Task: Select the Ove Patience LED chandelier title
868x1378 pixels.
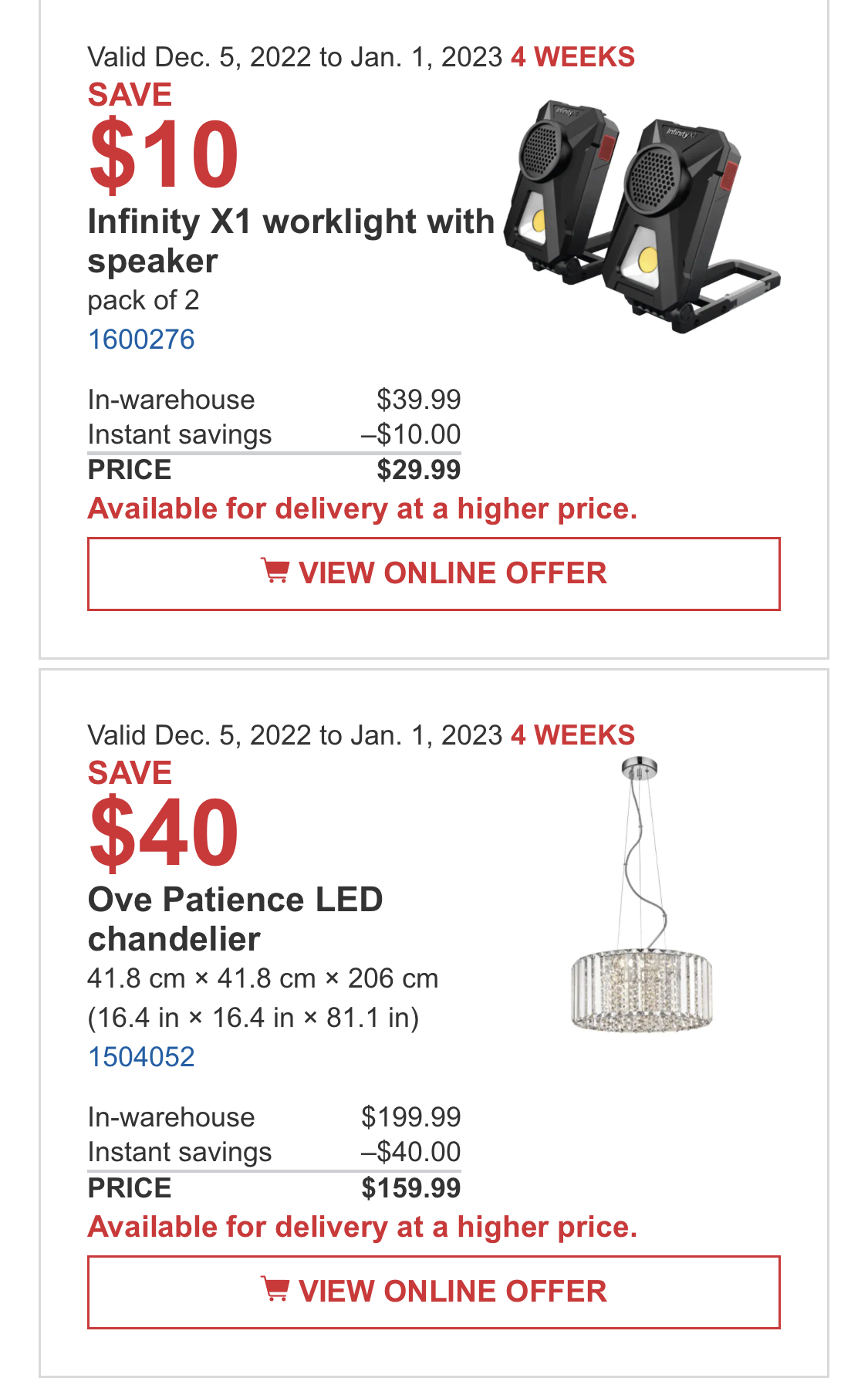Action: [x=235, y=920]
